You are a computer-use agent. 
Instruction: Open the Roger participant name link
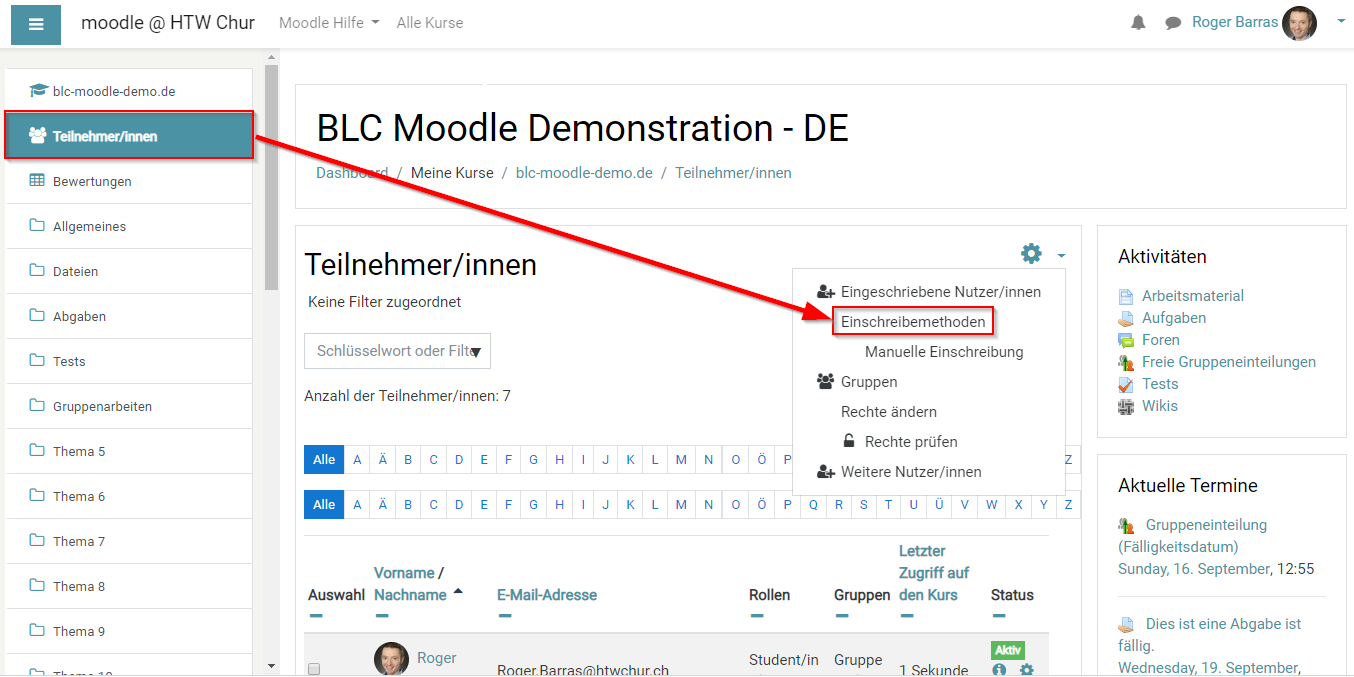click(437, 658)
